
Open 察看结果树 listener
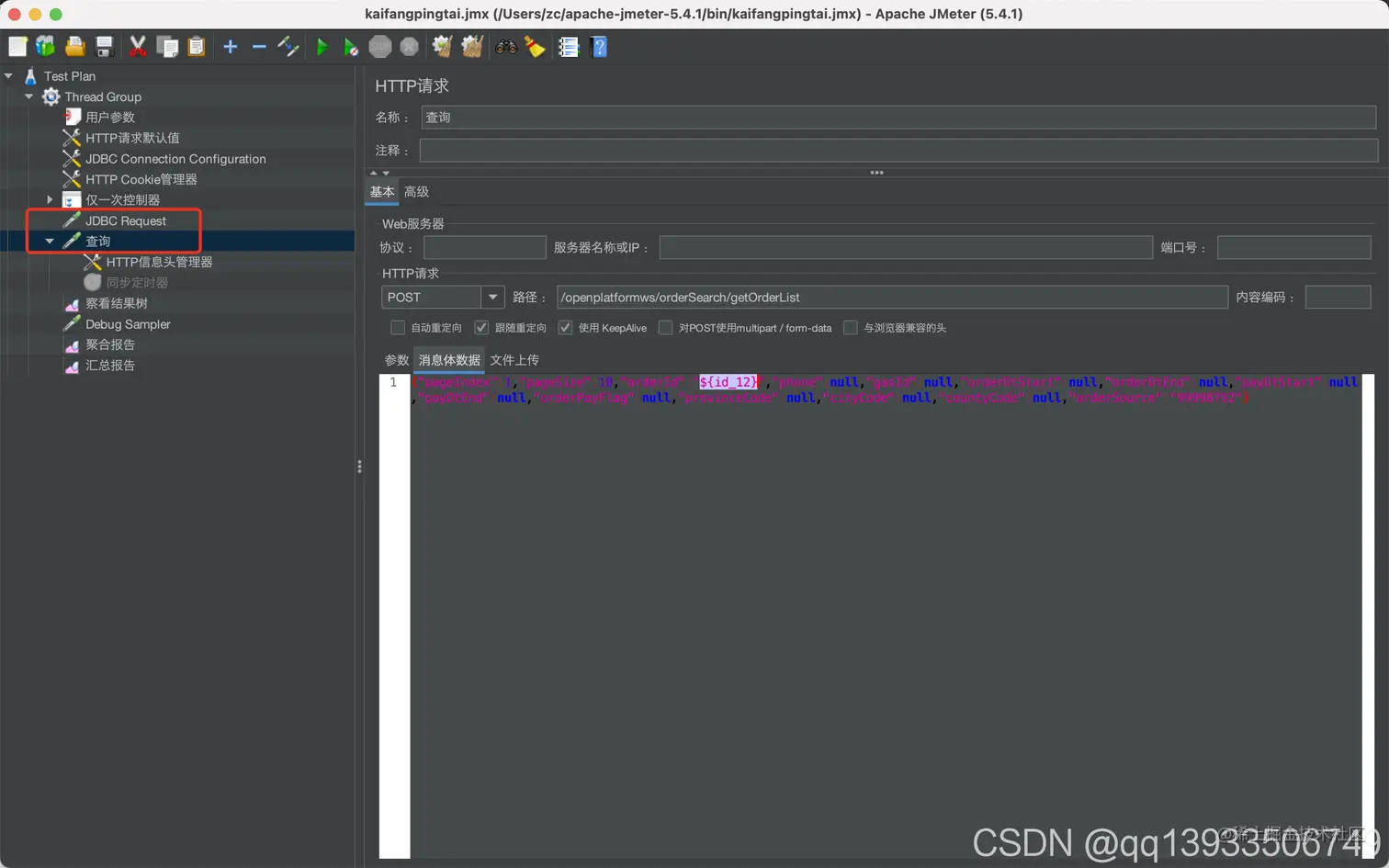[116, 303]
